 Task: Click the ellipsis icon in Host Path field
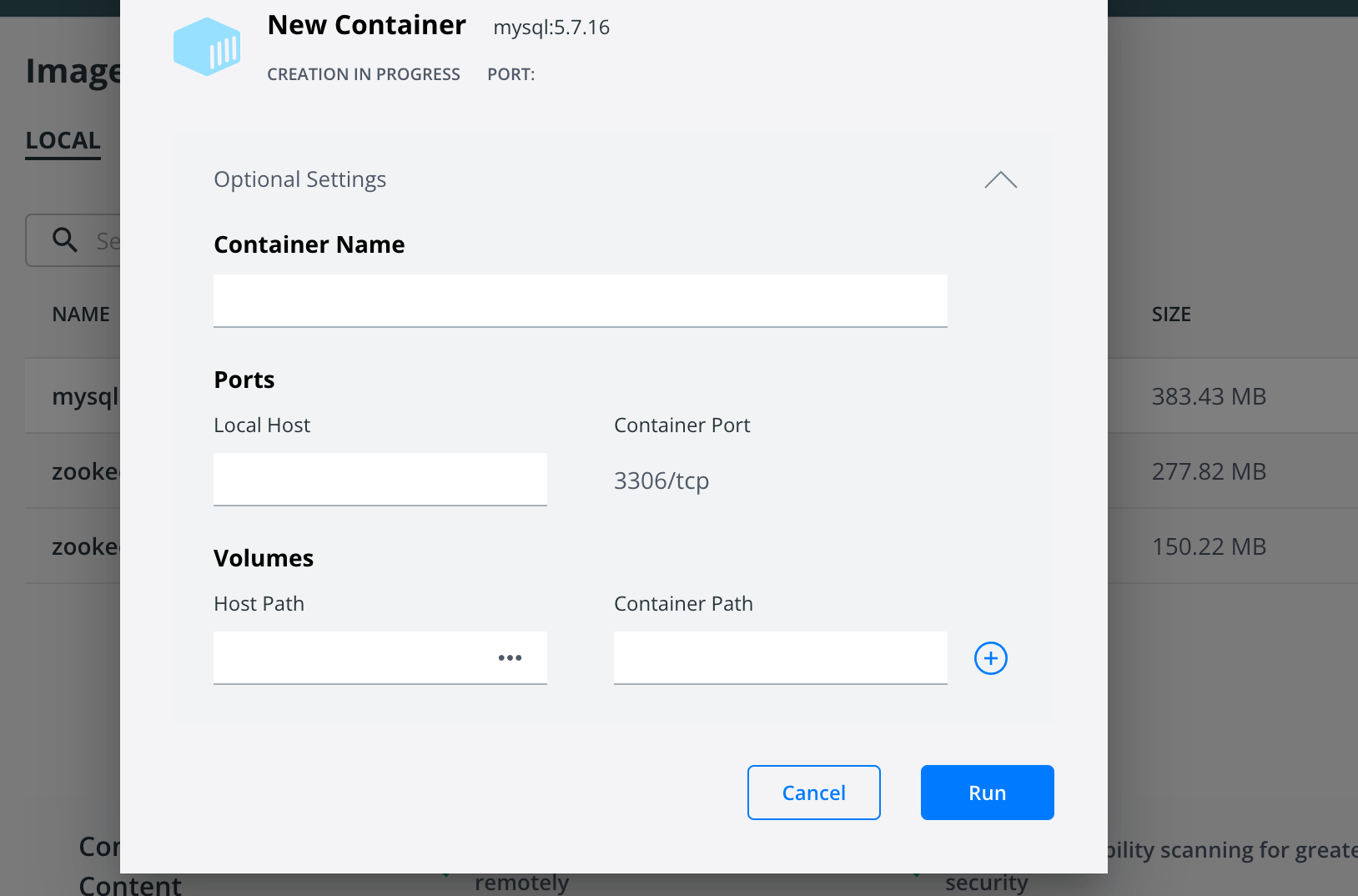(x=510, y=657)
